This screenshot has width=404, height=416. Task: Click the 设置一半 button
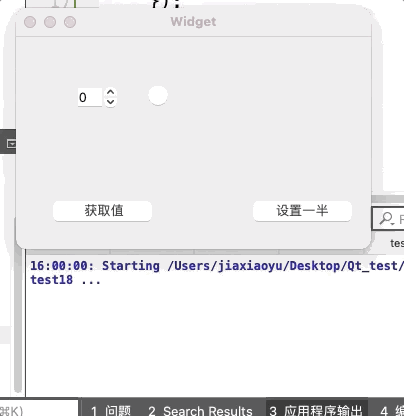tap(302, 211)
